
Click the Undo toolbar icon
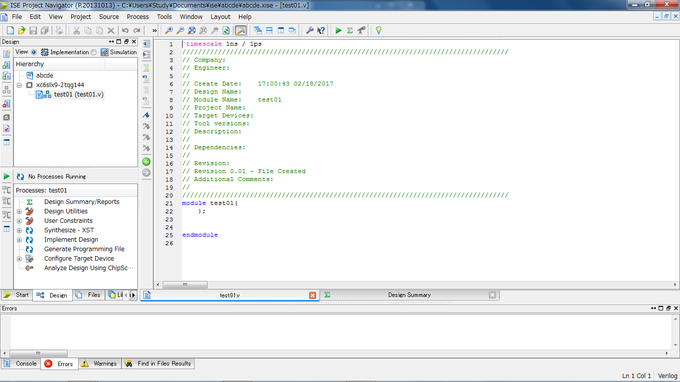click(x=125, y=30)
